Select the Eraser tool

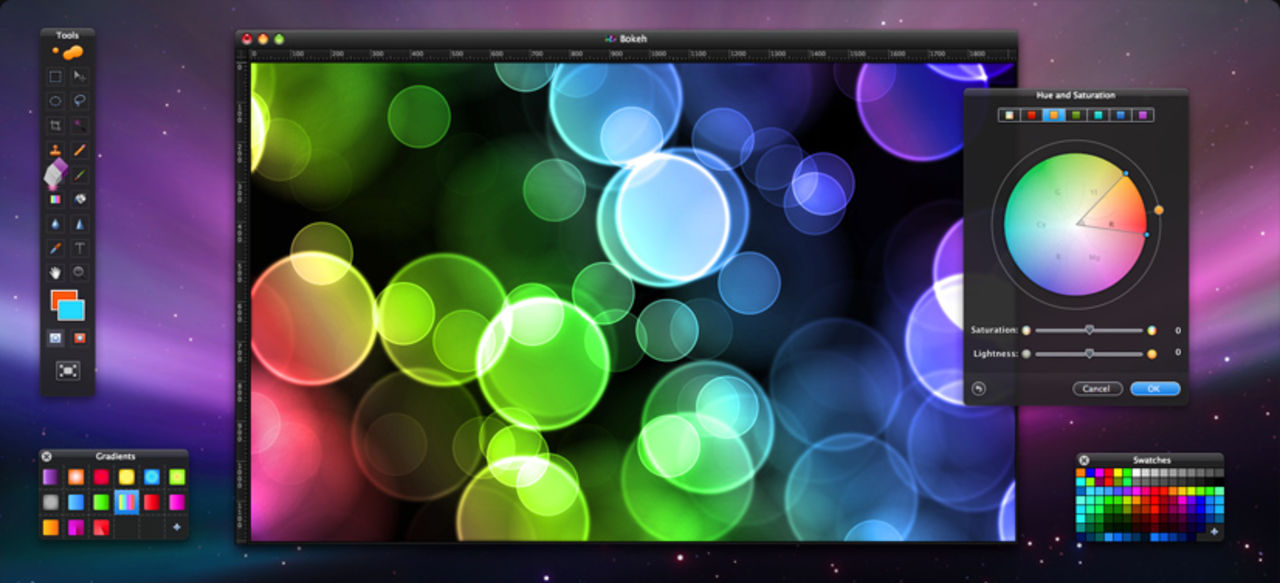pos(54,175)
